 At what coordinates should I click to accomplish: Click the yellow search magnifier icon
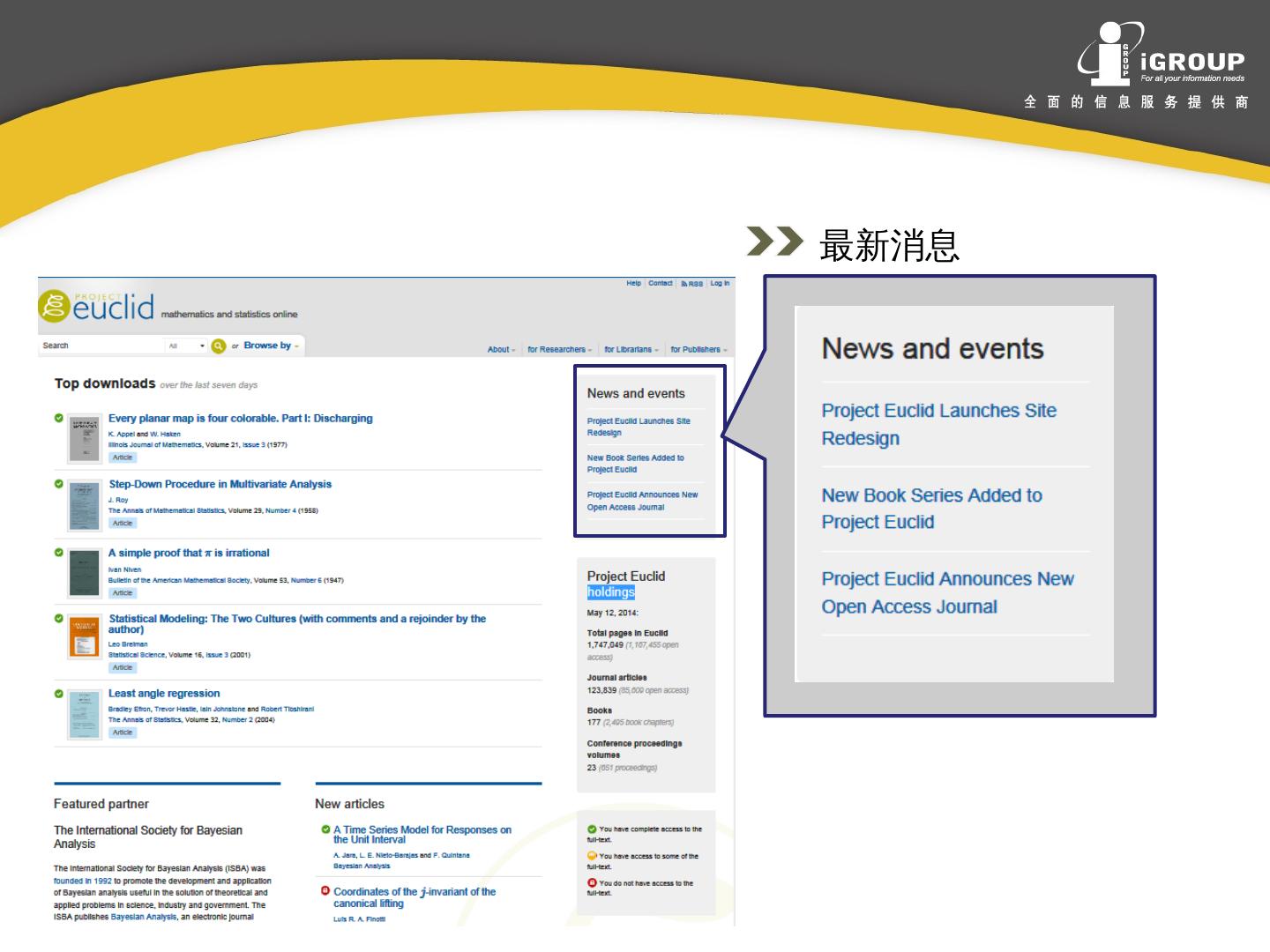[x=219, y=346]
